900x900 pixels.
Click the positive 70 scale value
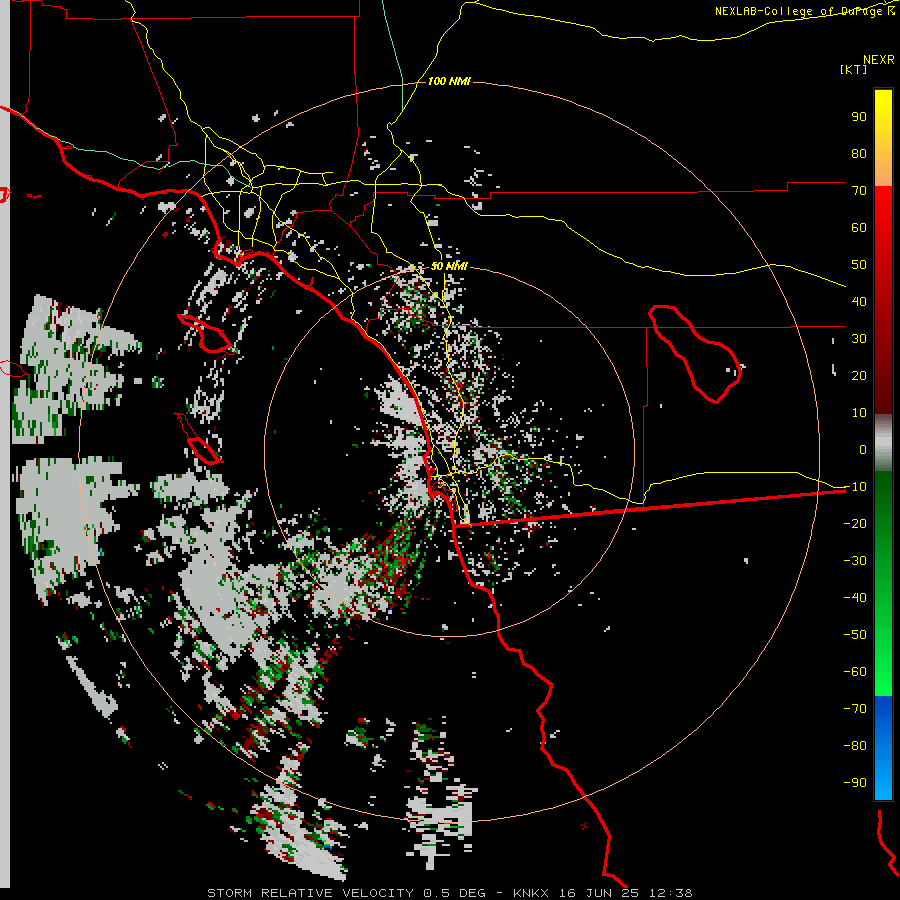(x=859, y=191)
